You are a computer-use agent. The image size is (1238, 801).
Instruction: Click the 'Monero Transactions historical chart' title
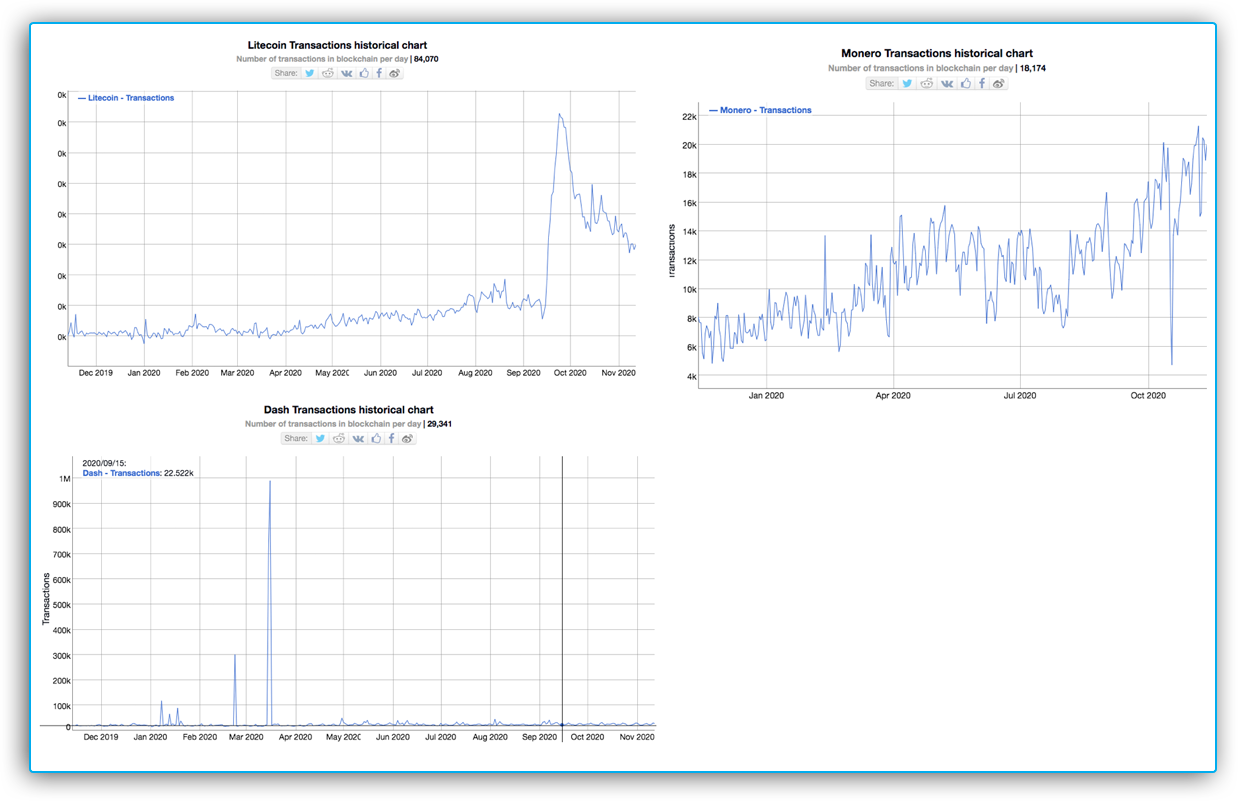pyautogui.click(x=937, y=53)
